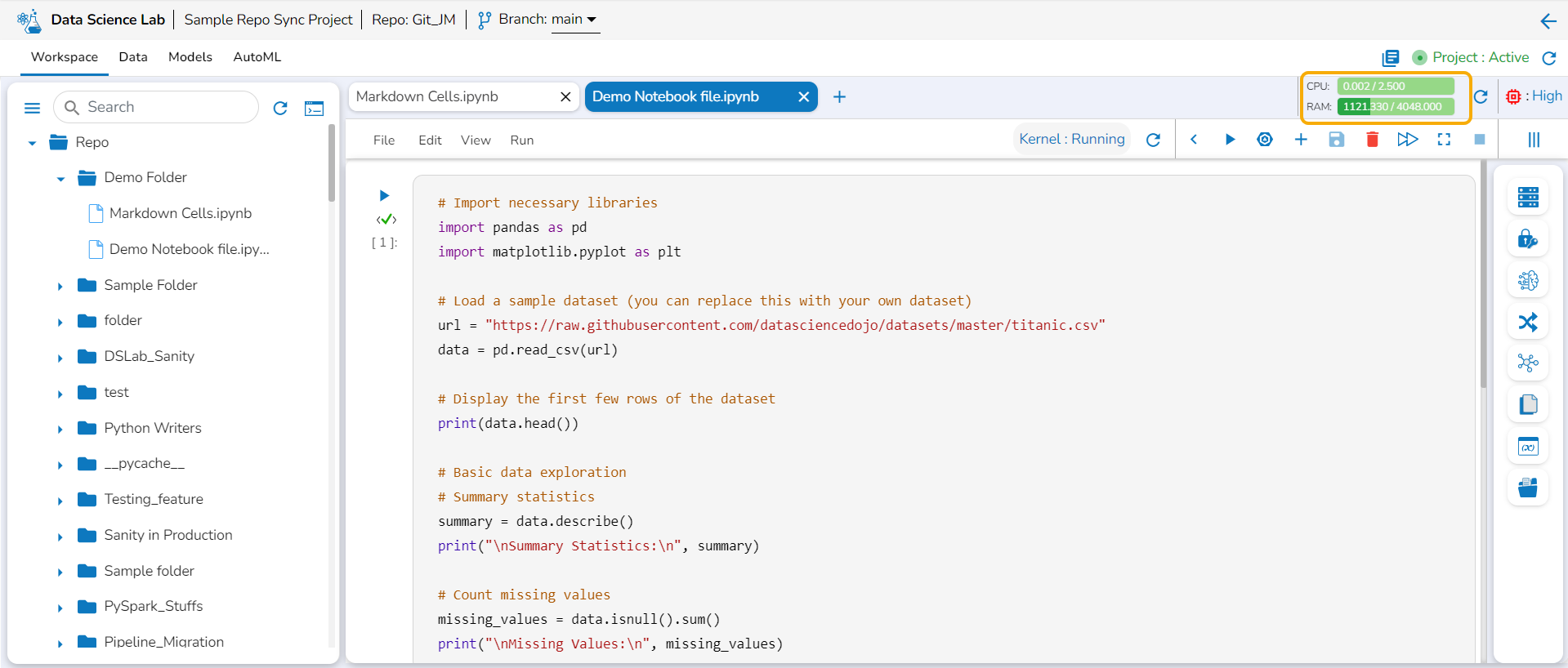Delete the cell with the red trash icon
Viewport: 1568px width, 668px height.
[x=1372, y=140]
